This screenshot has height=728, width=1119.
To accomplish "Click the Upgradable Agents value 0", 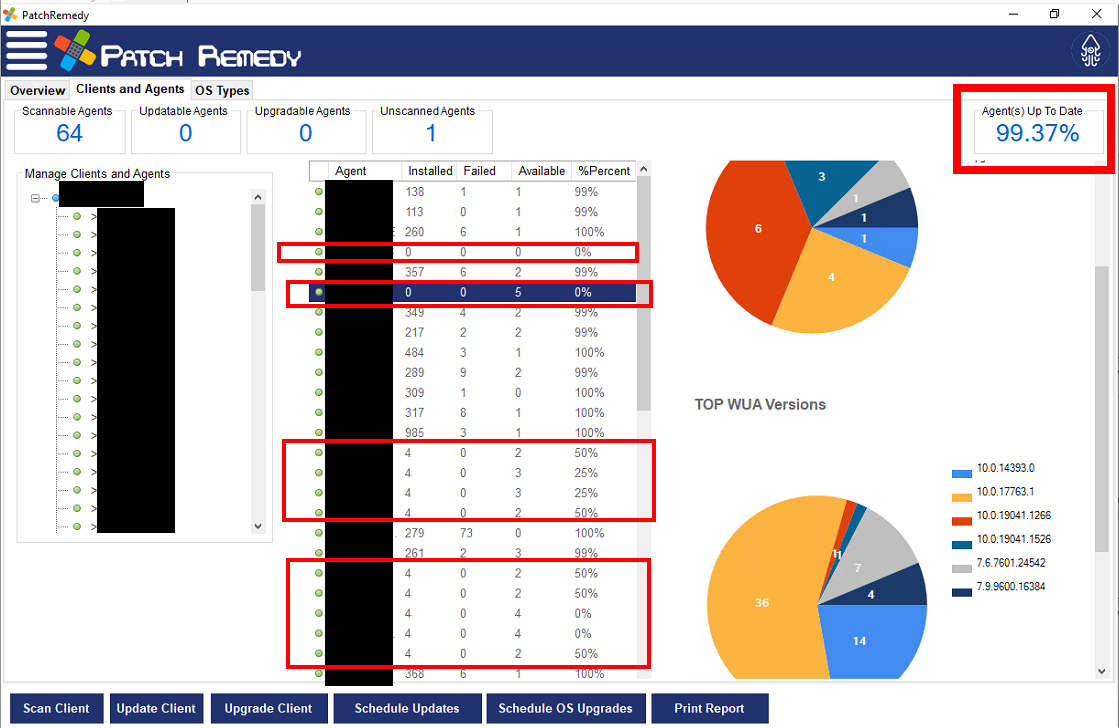I will (305, 133).
